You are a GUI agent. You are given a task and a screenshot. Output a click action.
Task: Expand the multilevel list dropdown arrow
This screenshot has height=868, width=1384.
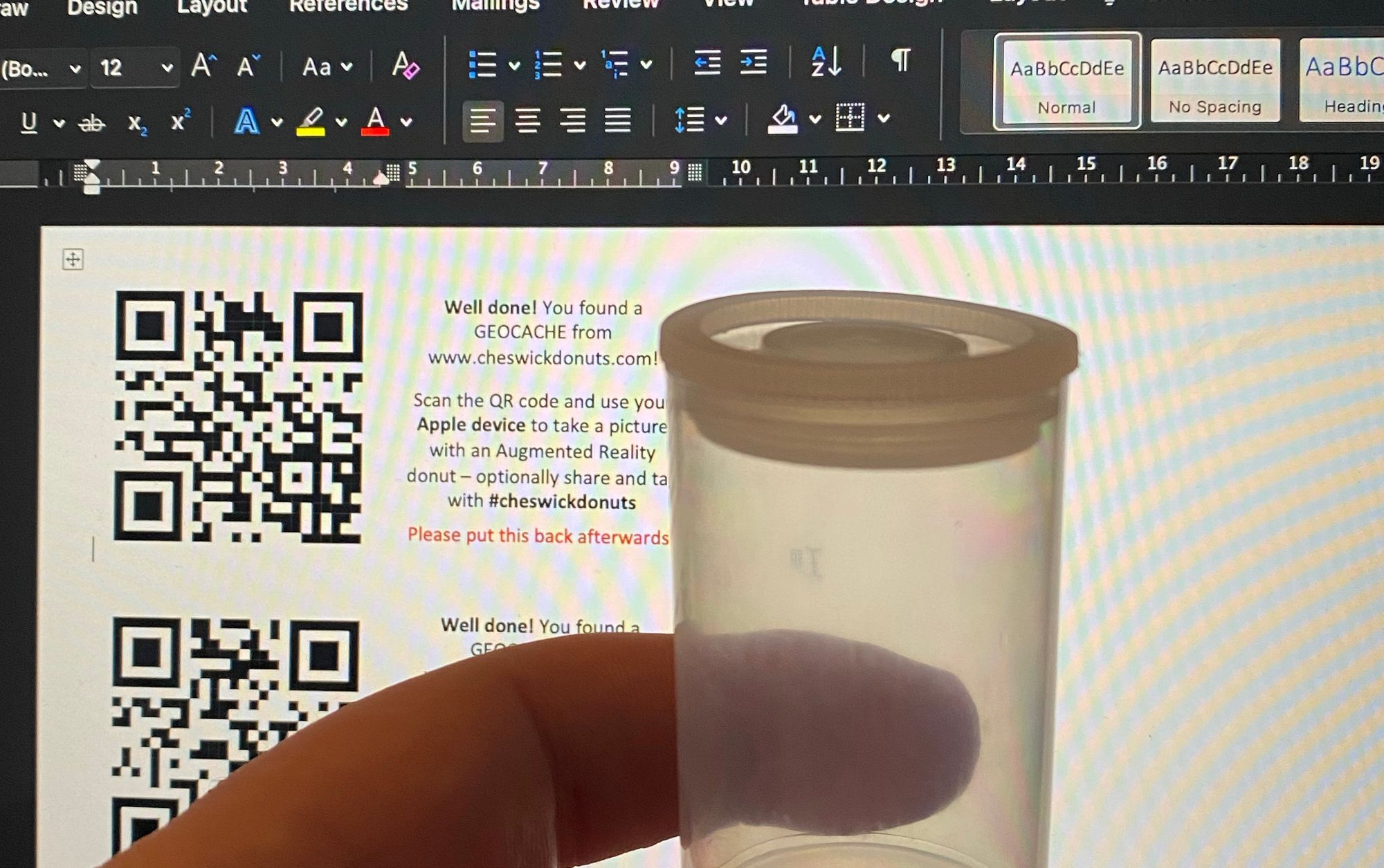(646, 65)
